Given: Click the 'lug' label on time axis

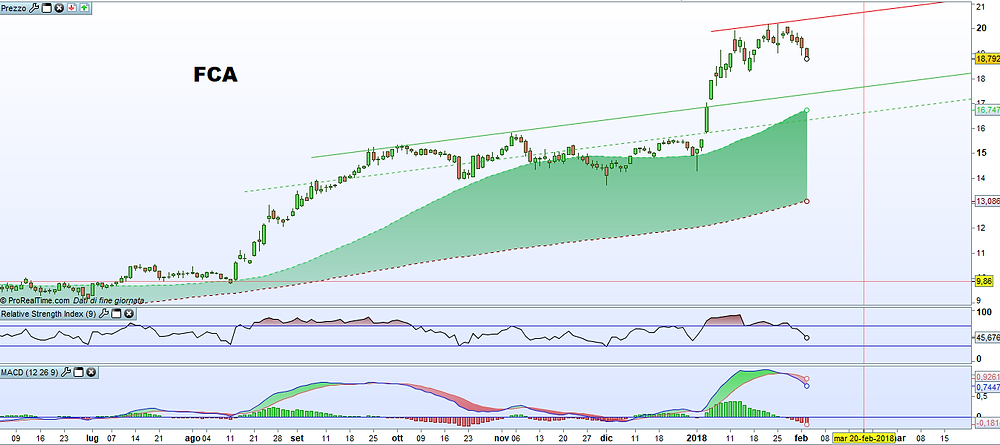Looking at the screenshot, I should [x=93, y=439].
